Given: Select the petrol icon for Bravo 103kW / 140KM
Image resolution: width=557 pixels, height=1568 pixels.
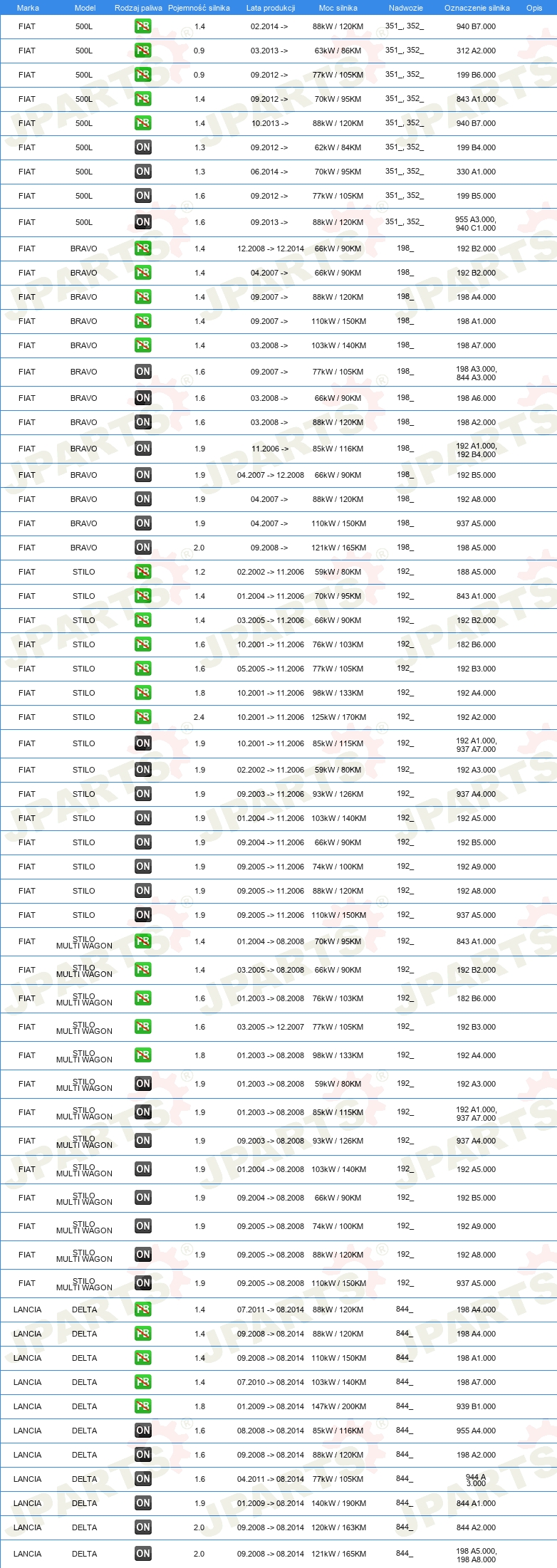Looking at the screenshot, I should pyautogui.click(x=143, y=345).
